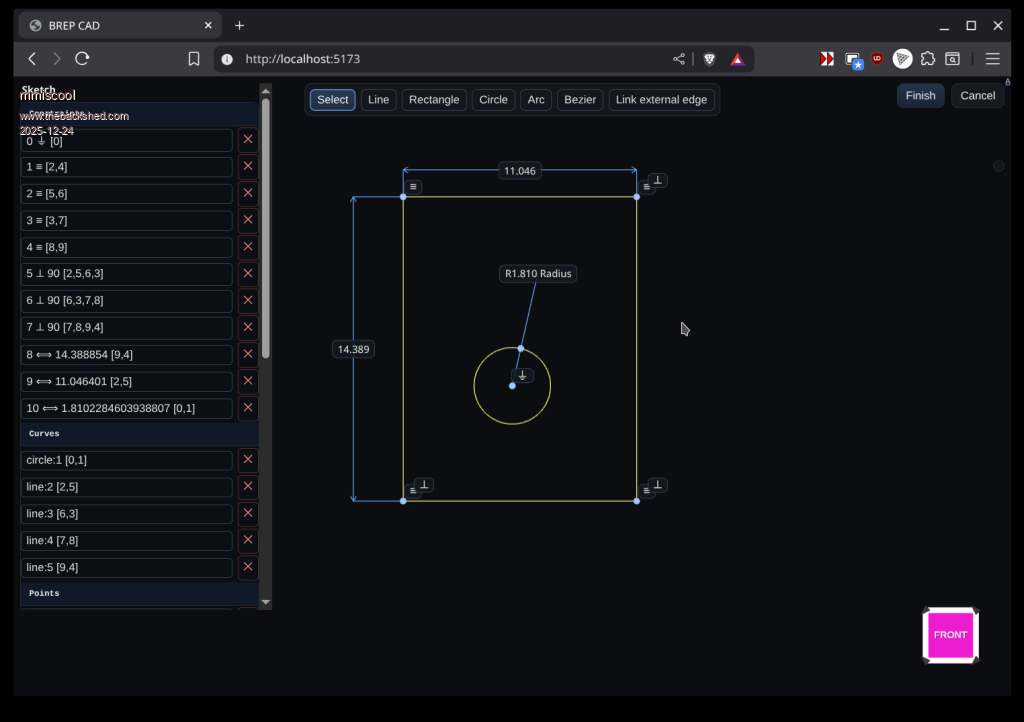
Task: Open a new browser tab
Action: pos(240,25)
